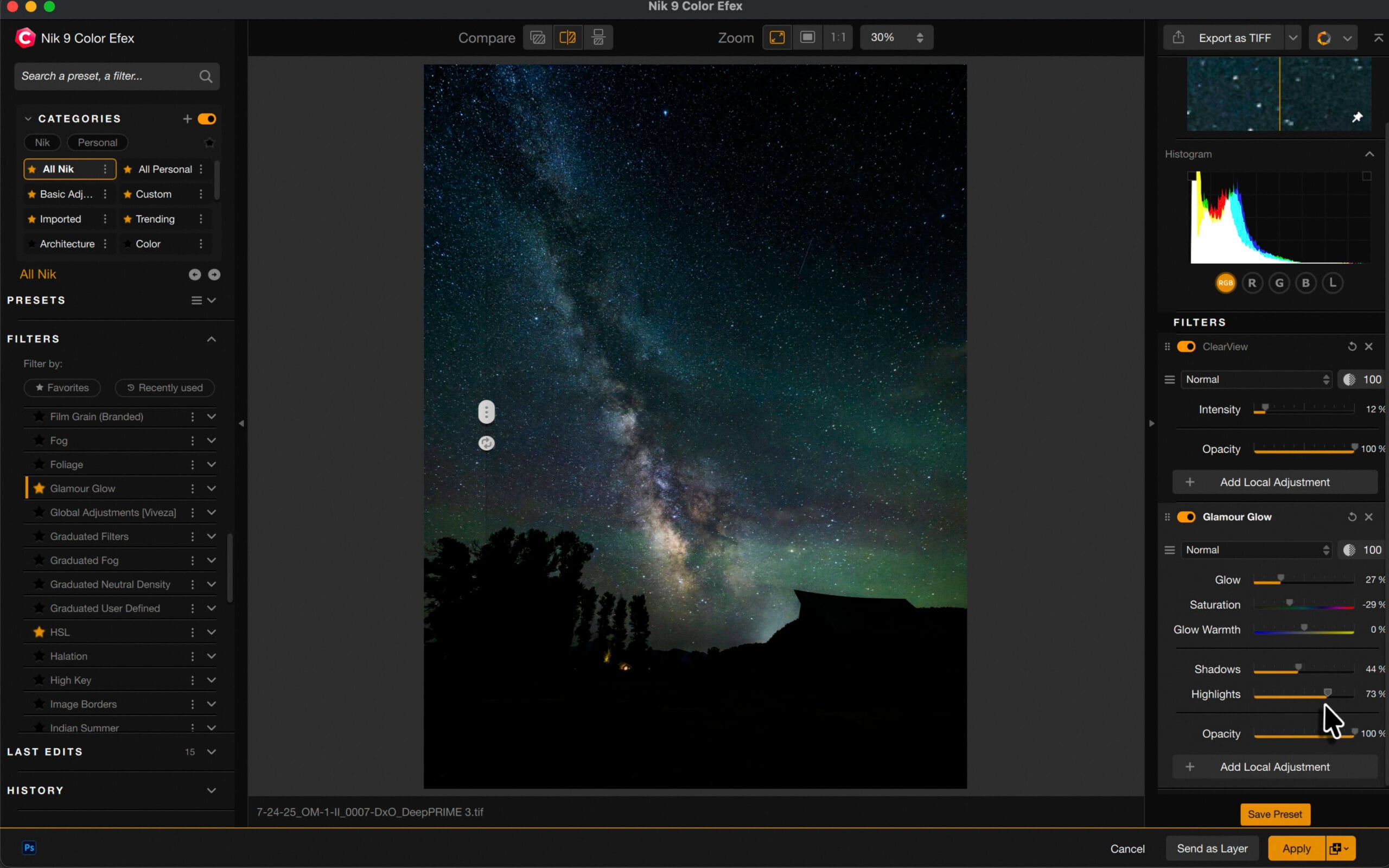The image size is (1389, 868).
Task: Open Glamour Glow blend mode dropdown
Action: [1257, 551]
